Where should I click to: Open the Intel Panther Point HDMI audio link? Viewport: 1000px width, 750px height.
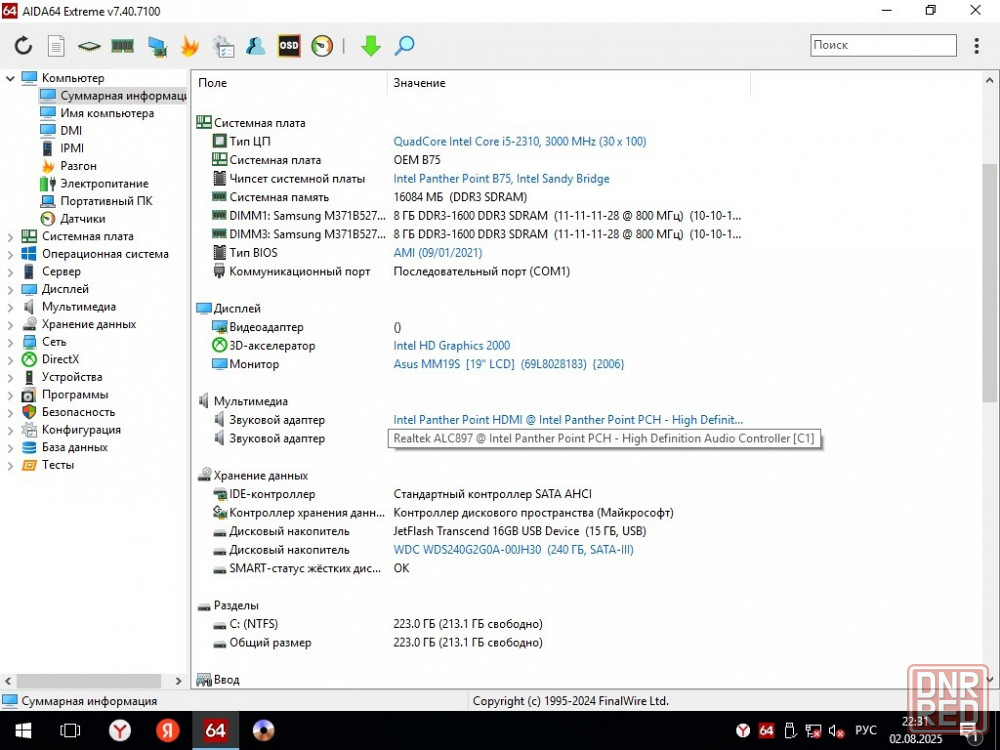point(568,420)
